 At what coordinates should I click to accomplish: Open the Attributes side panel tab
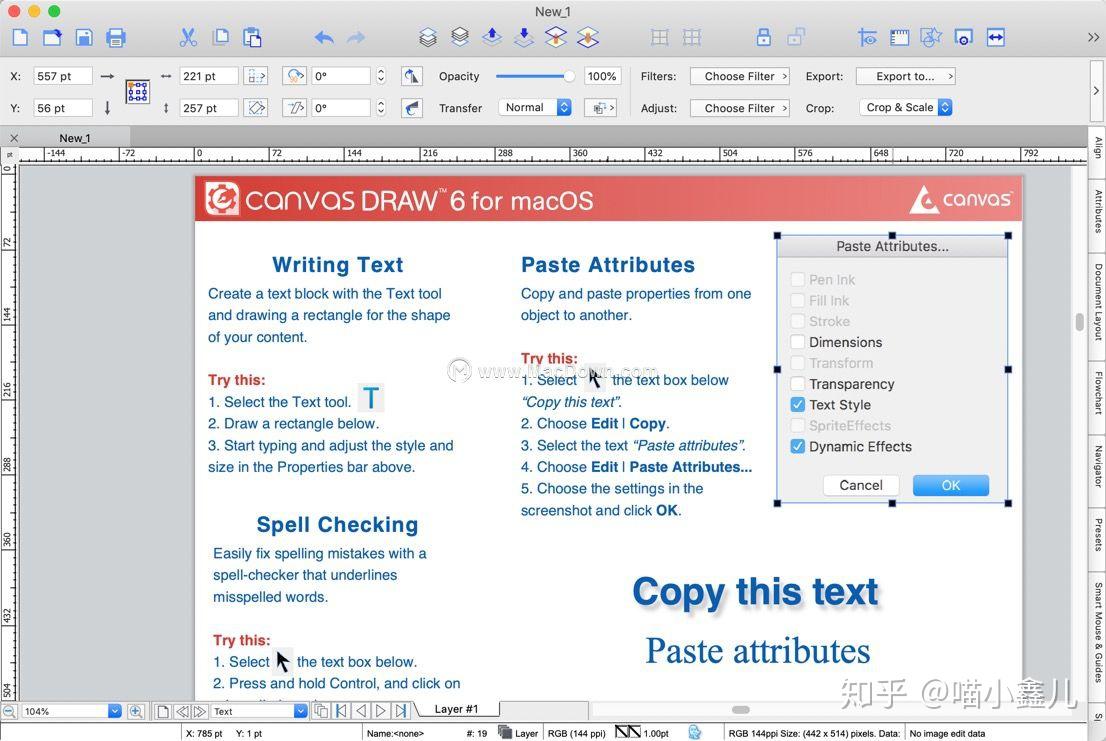click(x=1098, y=211)
